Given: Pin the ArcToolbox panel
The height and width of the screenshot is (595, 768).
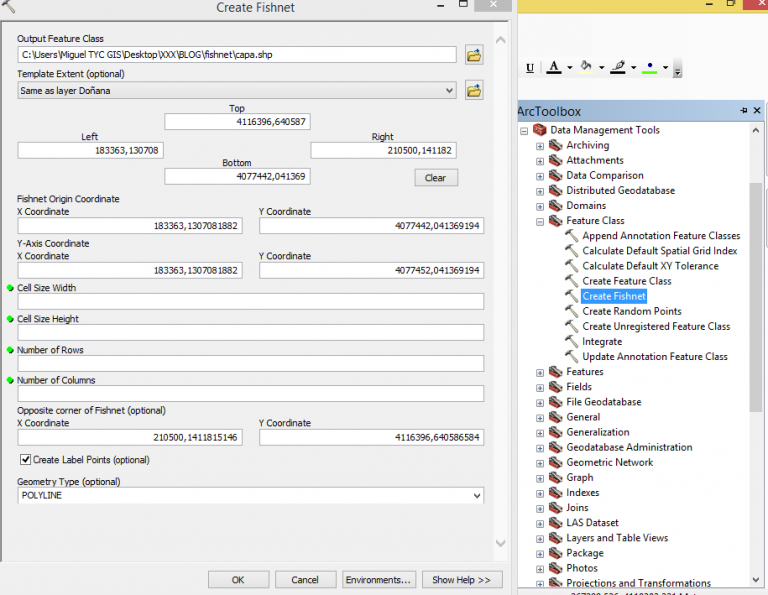Looking at the screenshot, I should 743,111.
